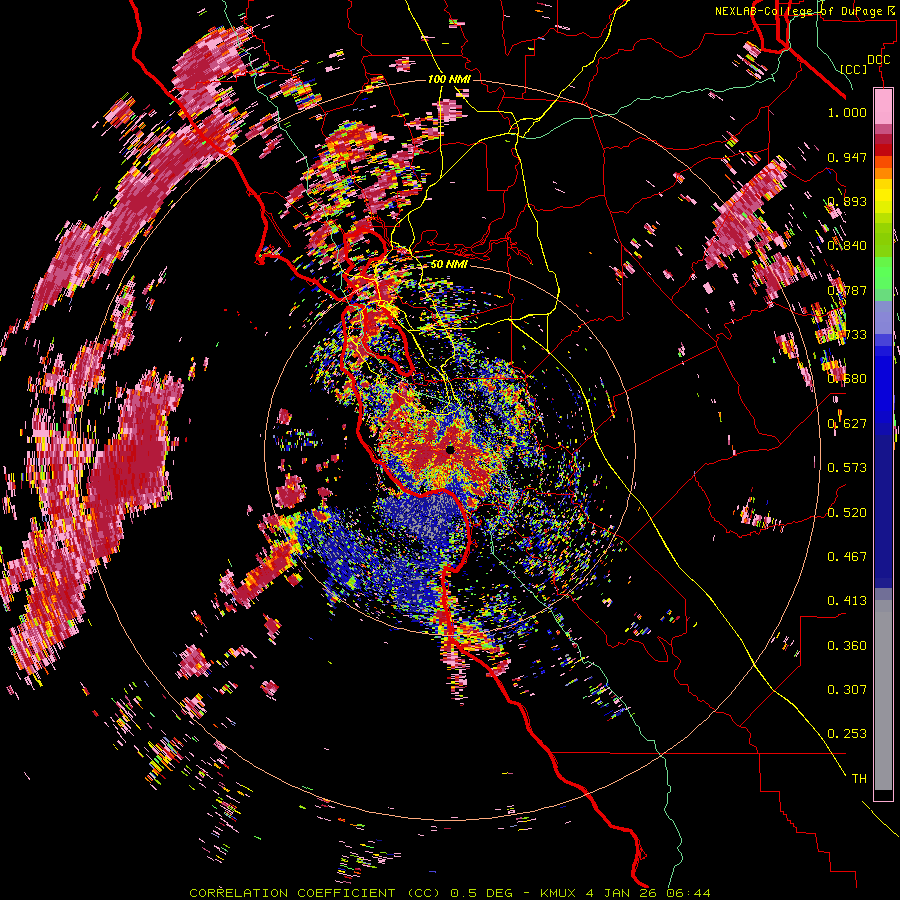
Task: Click the gray lower color bar segment
Action: (x=883, y=695)
